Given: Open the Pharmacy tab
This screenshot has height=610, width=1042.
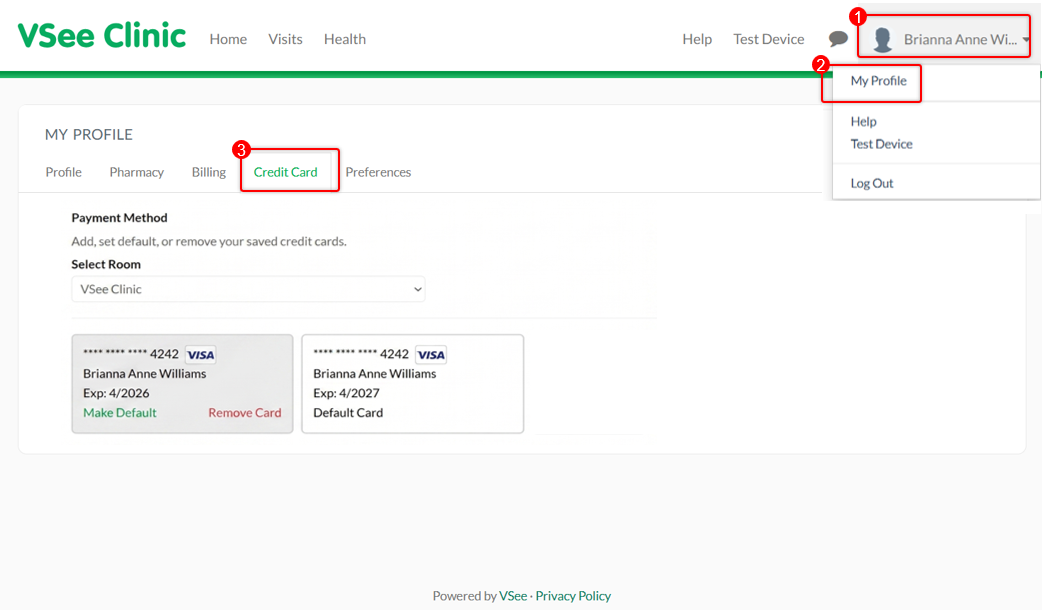Looking at the screenshot, I should coord(136,172).
